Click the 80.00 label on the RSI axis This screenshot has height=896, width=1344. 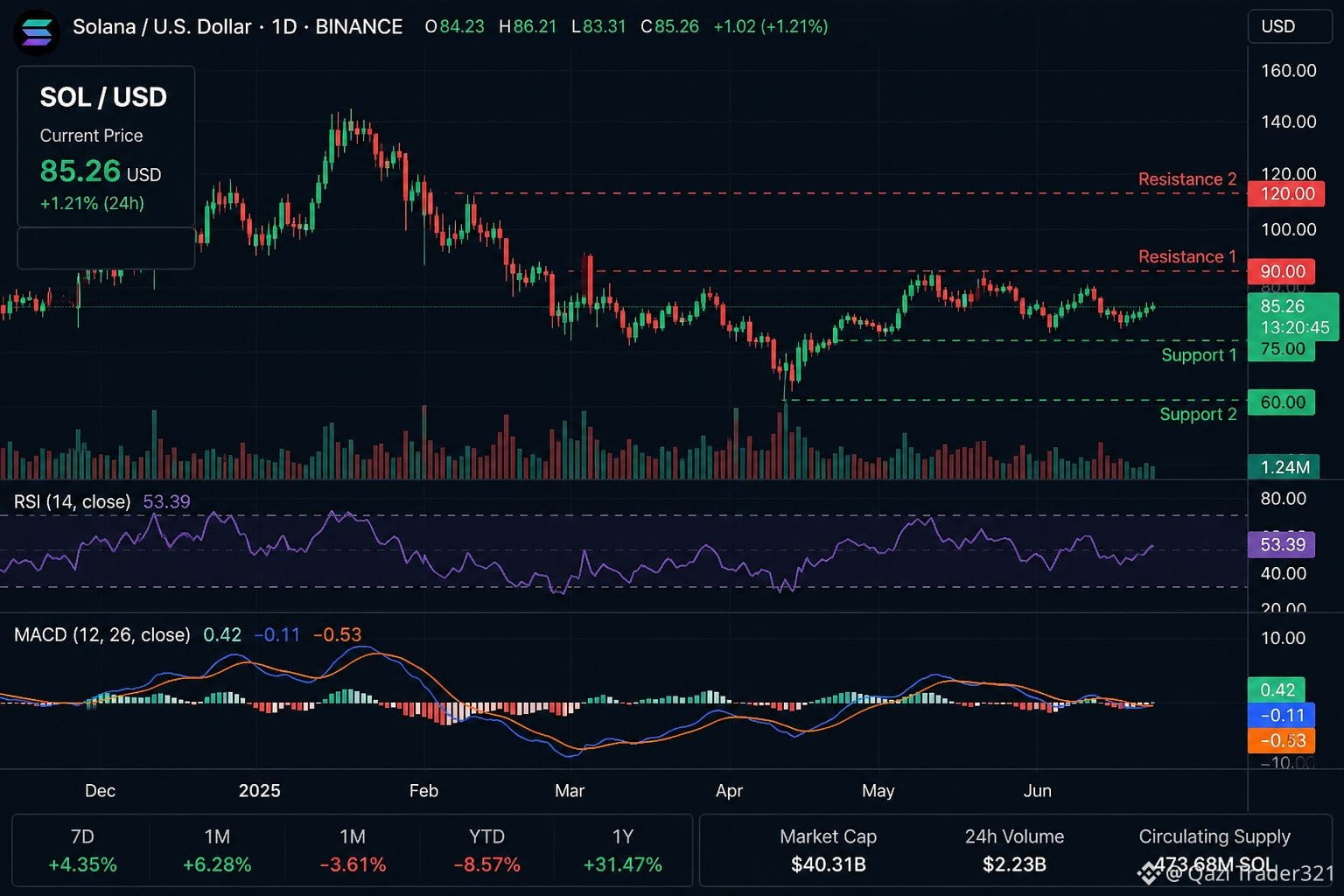[x=1284, y=499]
